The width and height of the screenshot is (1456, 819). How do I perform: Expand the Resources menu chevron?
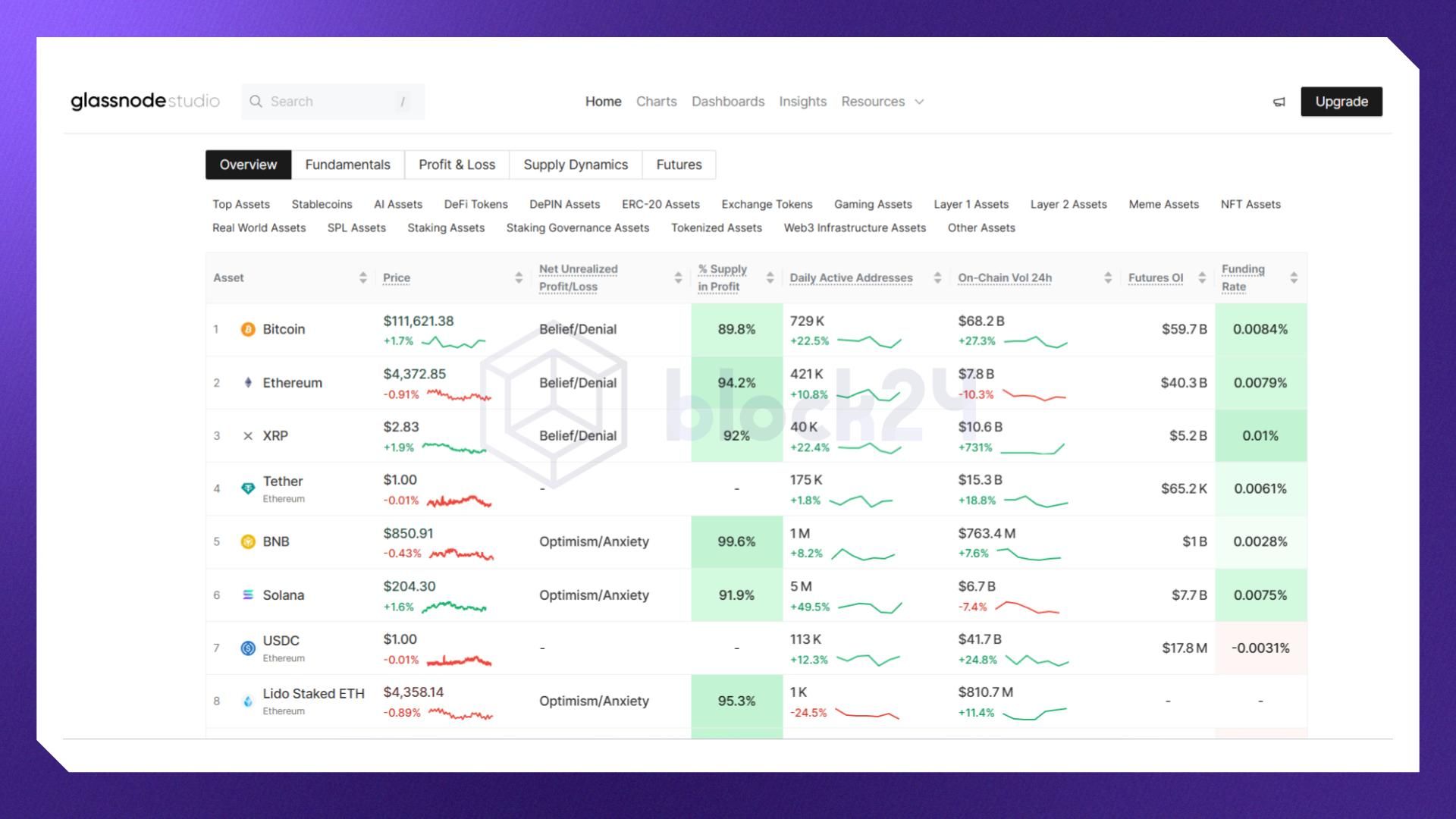919,102
